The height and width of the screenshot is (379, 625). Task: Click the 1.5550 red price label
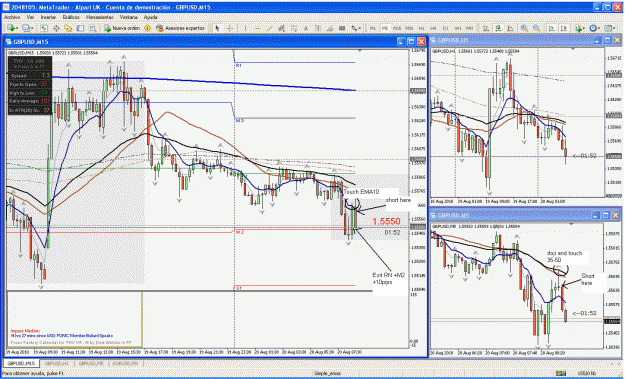point(386,221)
